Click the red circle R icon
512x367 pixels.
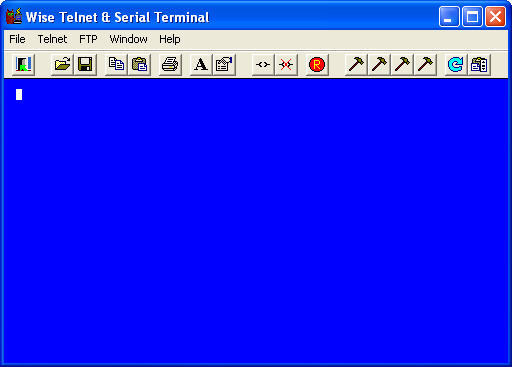[x=317, y=64]
